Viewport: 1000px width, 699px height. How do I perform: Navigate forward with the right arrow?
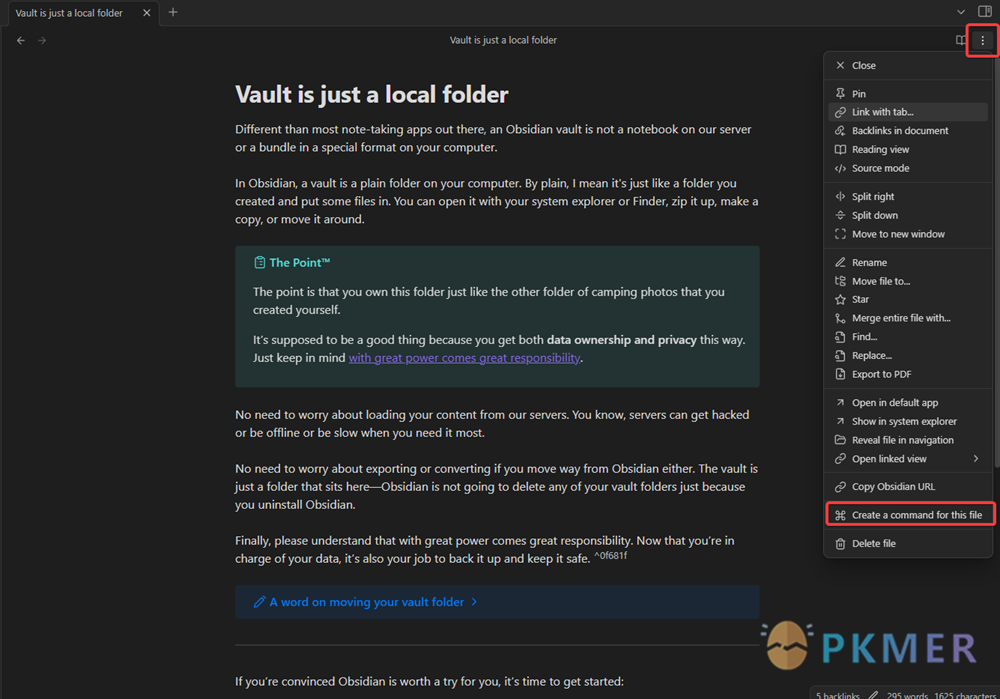tap(42, 40)
